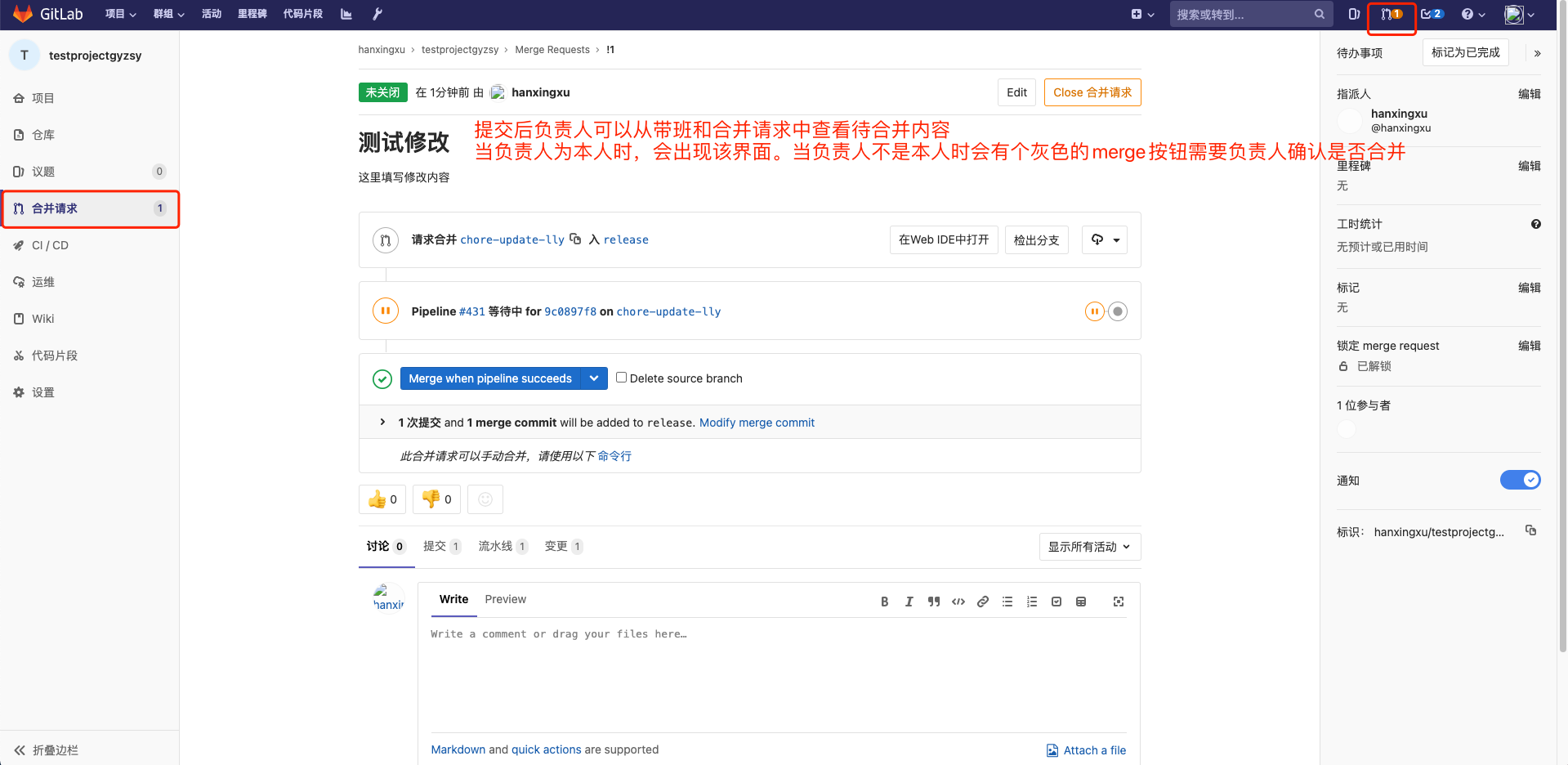Switch to the 流水线 tab

point(503,546)
